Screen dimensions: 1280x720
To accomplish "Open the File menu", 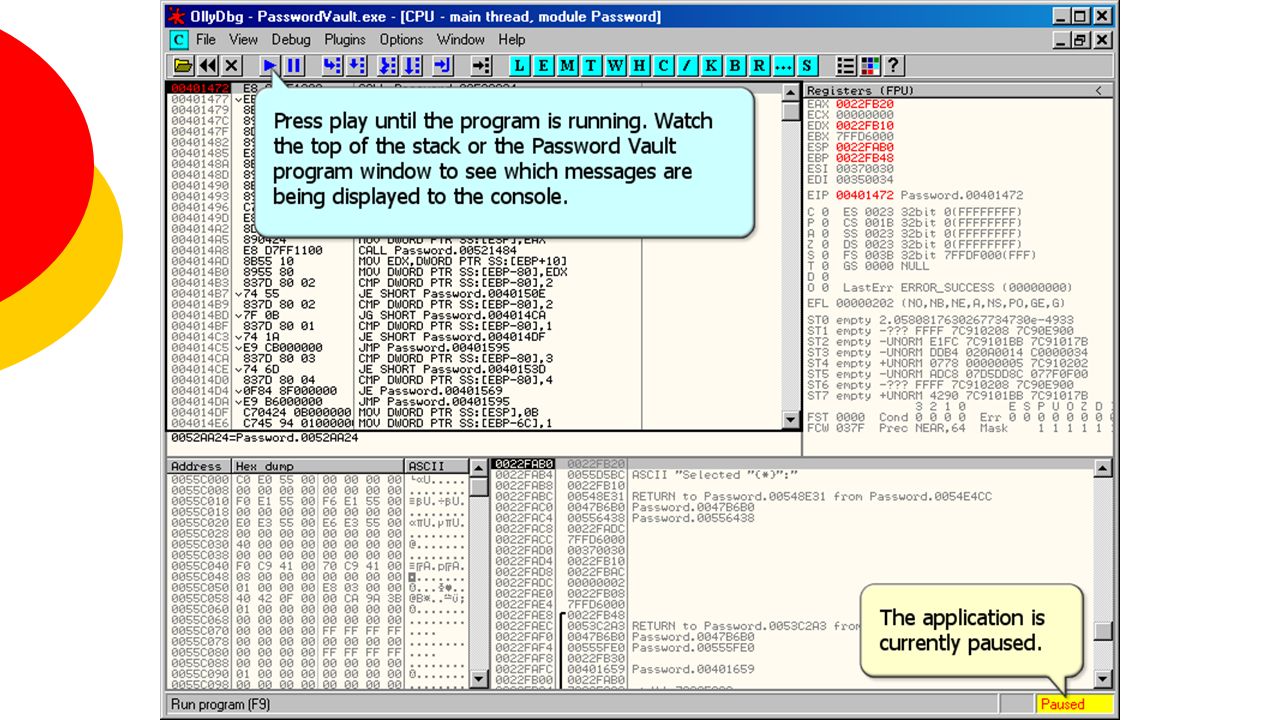I will [x=206, y=40].
